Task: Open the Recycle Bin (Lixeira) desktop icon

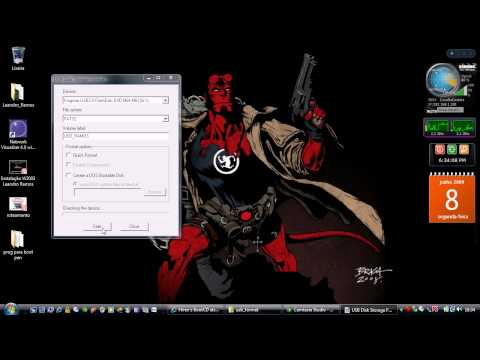Action: pos(18,59)
